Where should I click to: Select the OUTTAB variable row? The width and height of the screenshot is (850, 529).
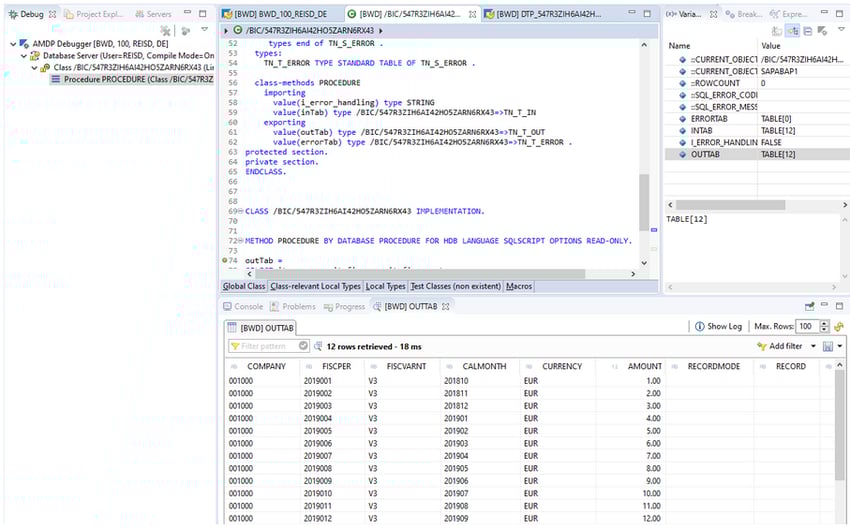(x=757, y=154)
